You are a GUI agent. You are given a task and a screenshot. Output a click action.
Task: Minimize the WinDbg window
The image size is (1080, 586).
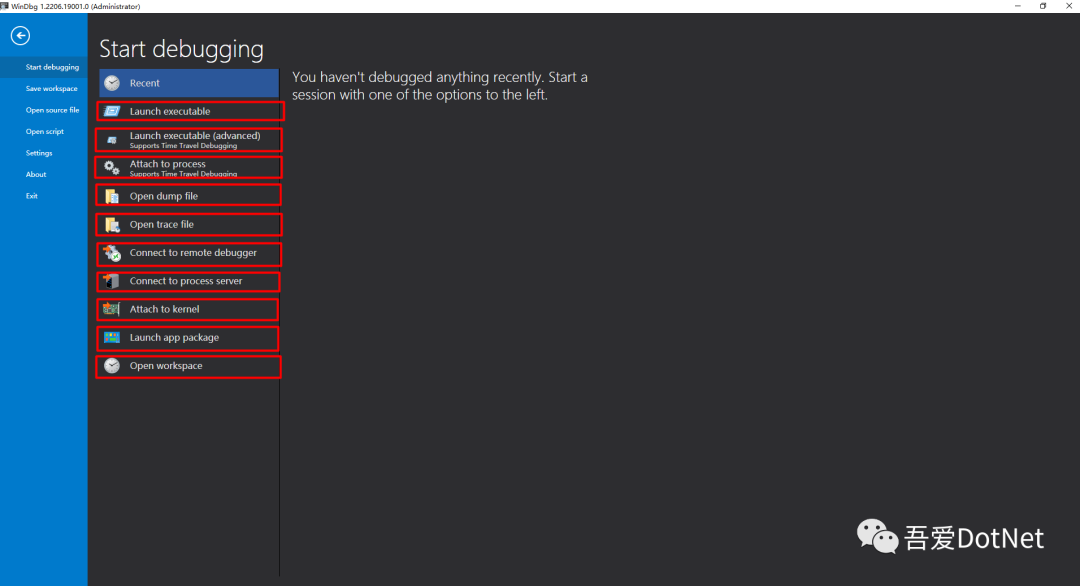click(1017, 6)
